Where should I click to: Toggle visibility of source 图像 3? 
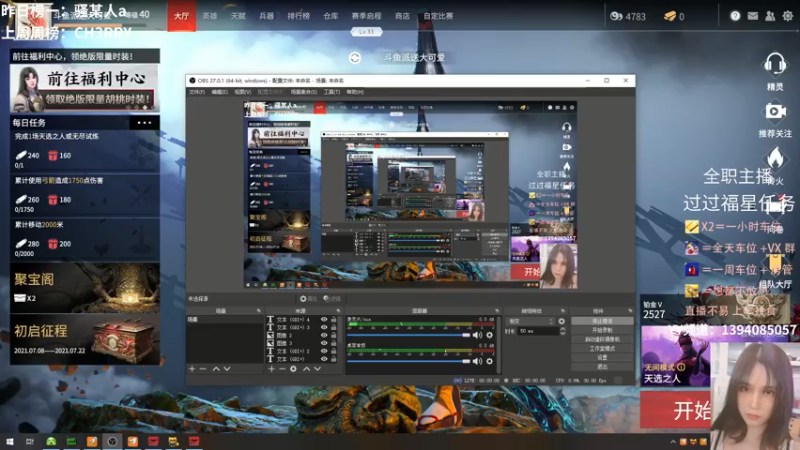click(323, 343)
